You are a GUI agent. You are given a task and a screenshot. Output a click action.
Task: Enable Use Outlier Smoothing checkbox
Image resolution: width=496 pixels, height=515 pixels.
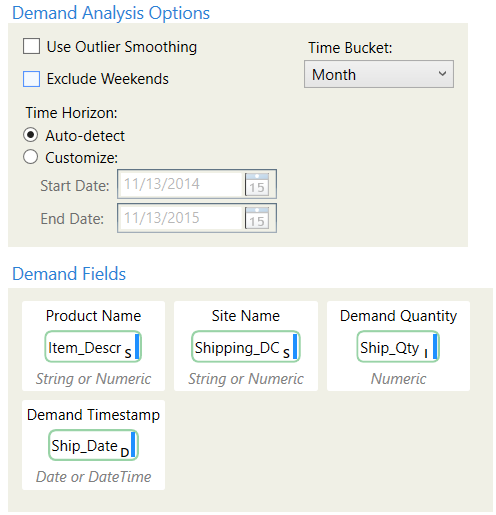coord(31,46)
